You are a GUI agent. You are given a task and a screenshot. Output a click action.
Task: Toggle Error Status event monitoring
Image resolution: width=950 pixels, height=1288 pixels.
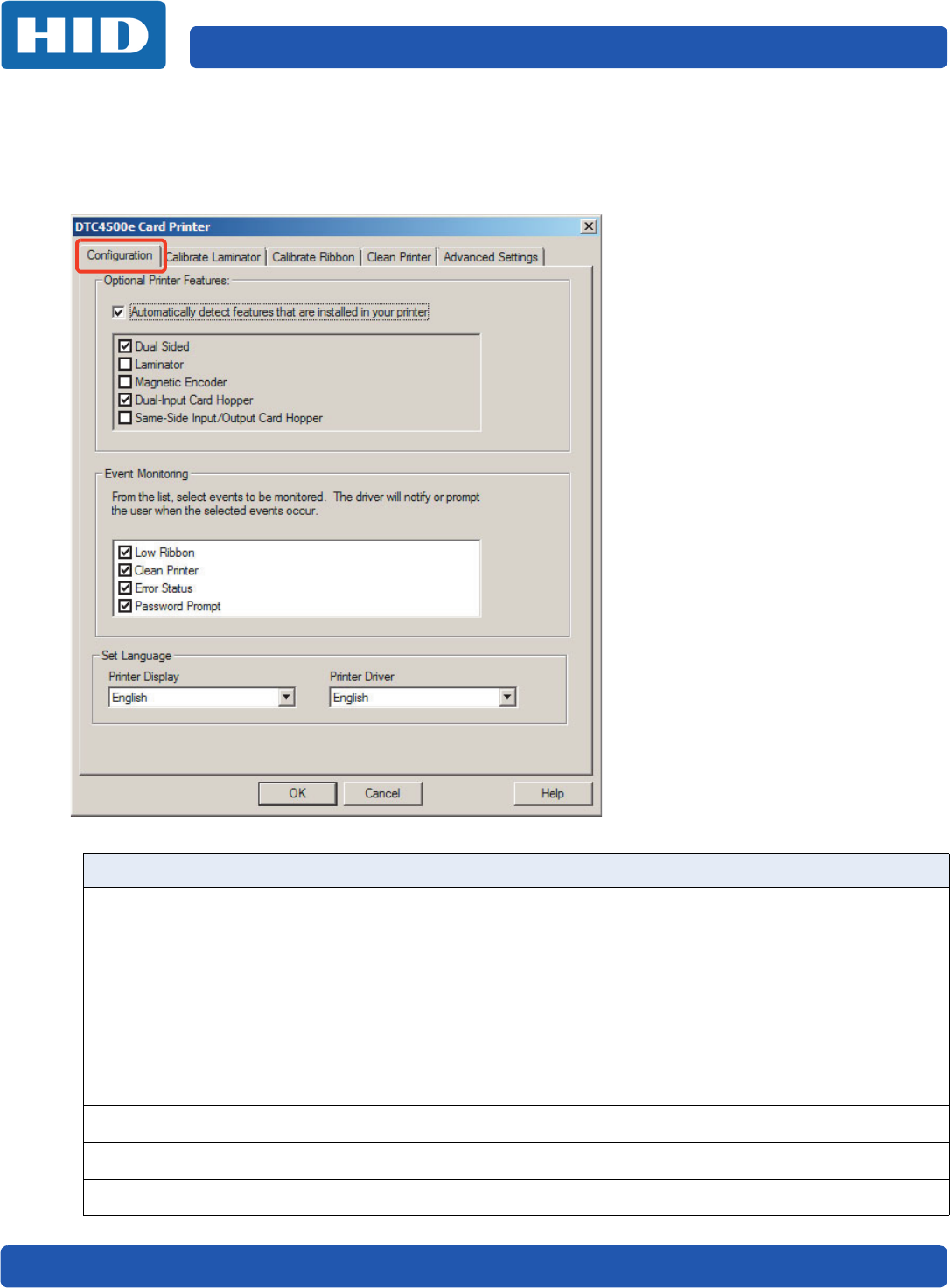(x=125, y=588)
